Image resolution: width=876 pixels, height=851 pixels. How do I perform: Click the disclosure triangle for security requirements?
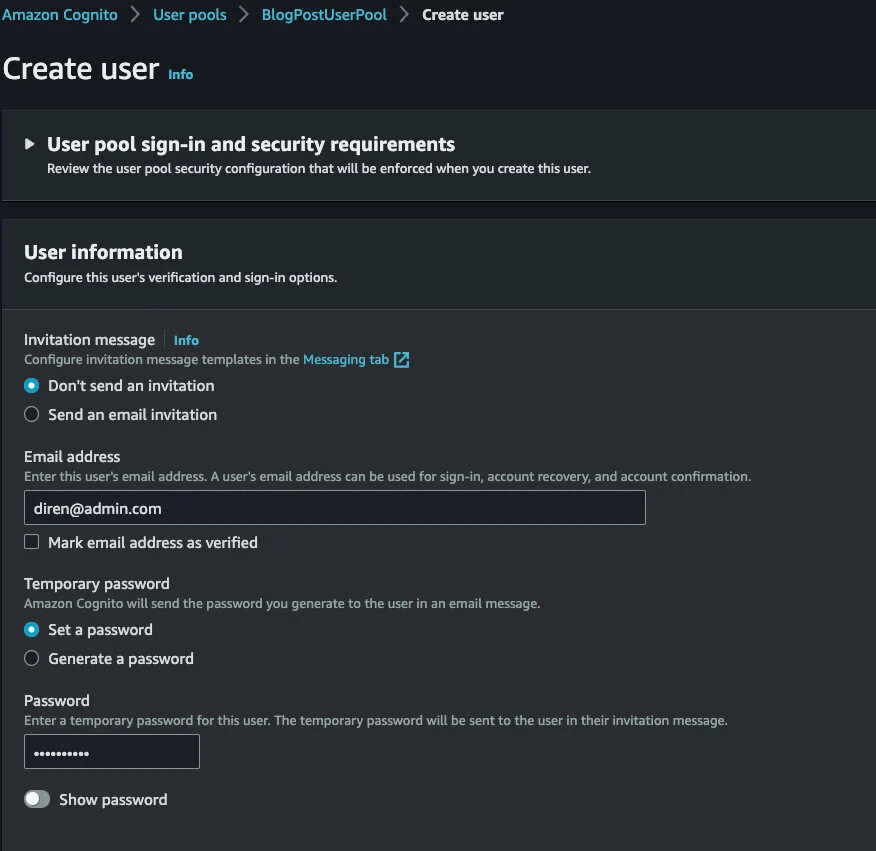30,144
